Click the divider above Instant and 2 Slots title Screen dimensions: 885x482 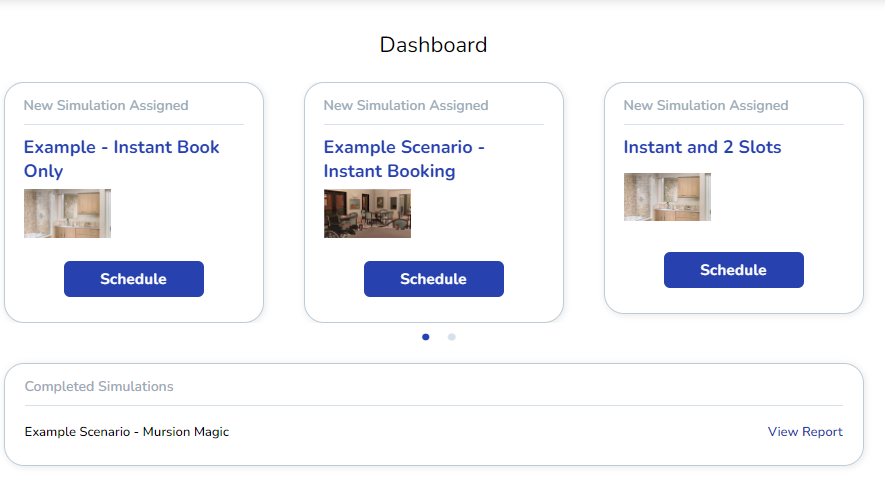click(x=733, y=124)
